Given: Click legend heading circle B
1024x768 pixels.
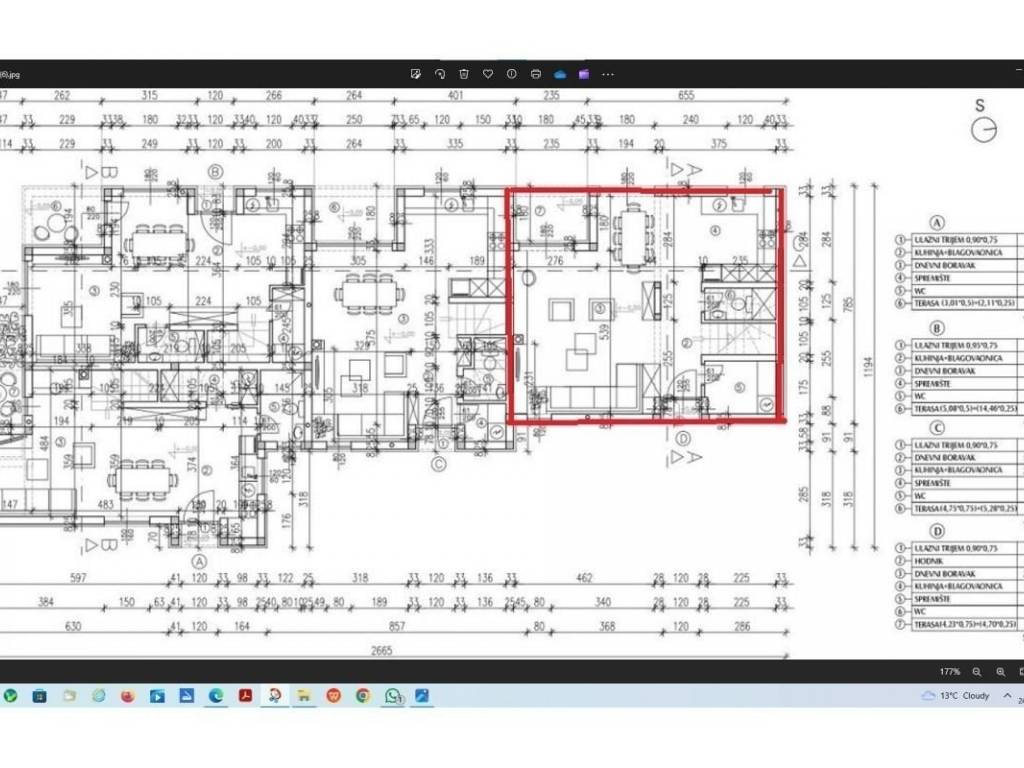Looking at the screenshot, I should pyautogui.click(x=936, y=328).
